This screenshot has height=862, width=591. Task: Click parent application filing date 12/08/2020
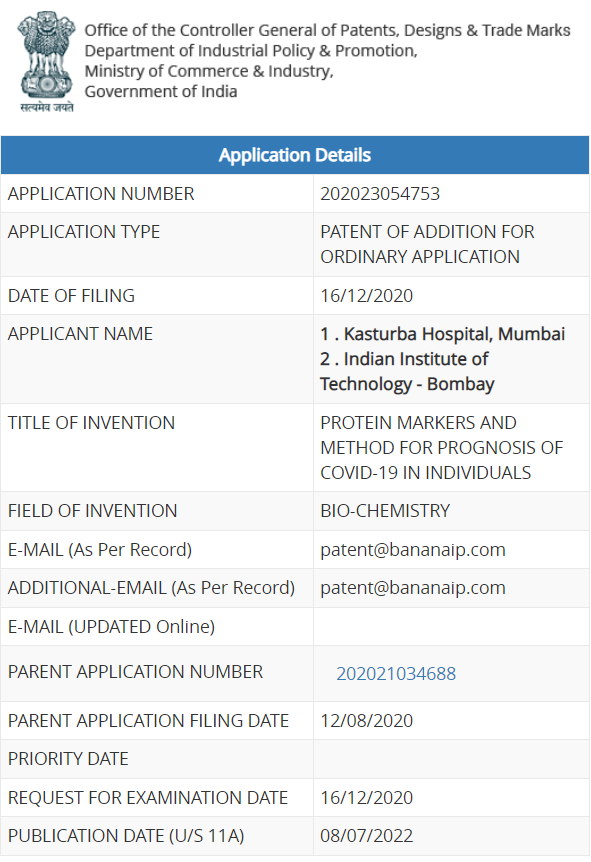pyautogui.click(x=366, y=720)
